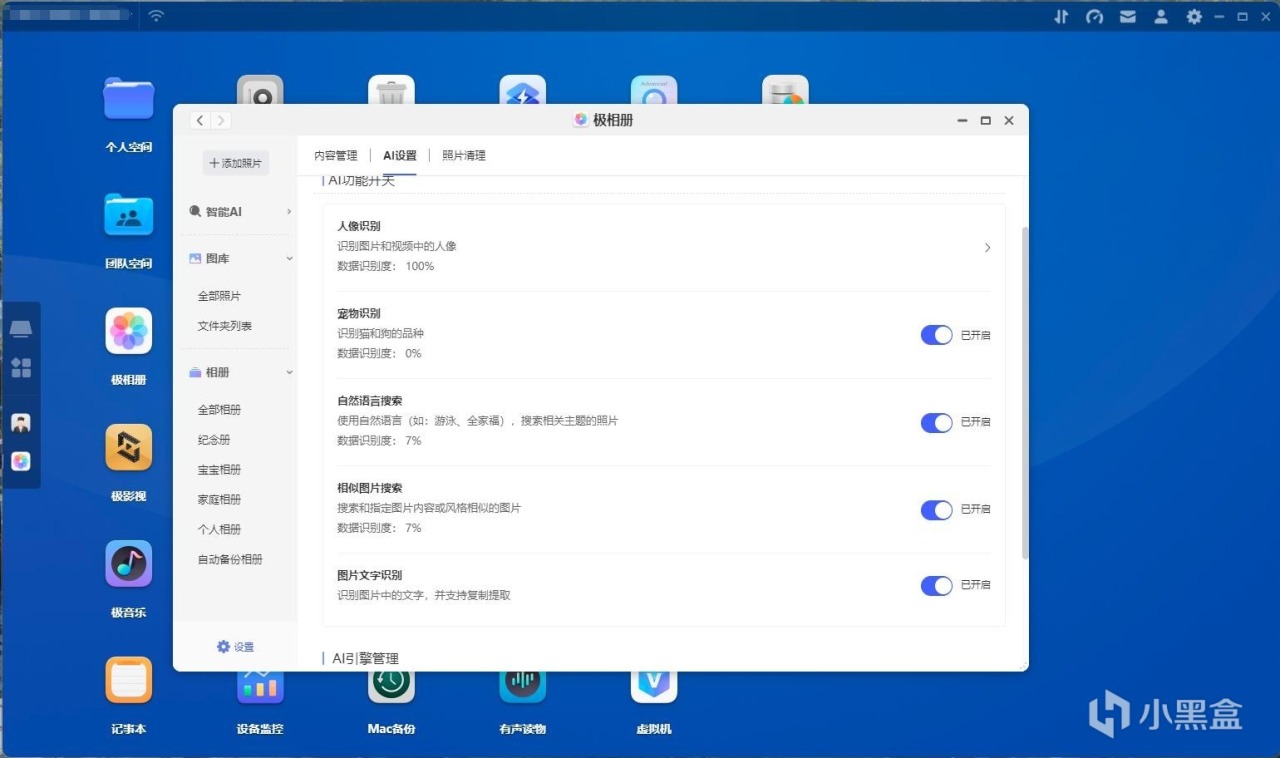Turn off the 自然语言搜索 switch
This screenshot has width=1280, height=758.
[x=936, y=422]
